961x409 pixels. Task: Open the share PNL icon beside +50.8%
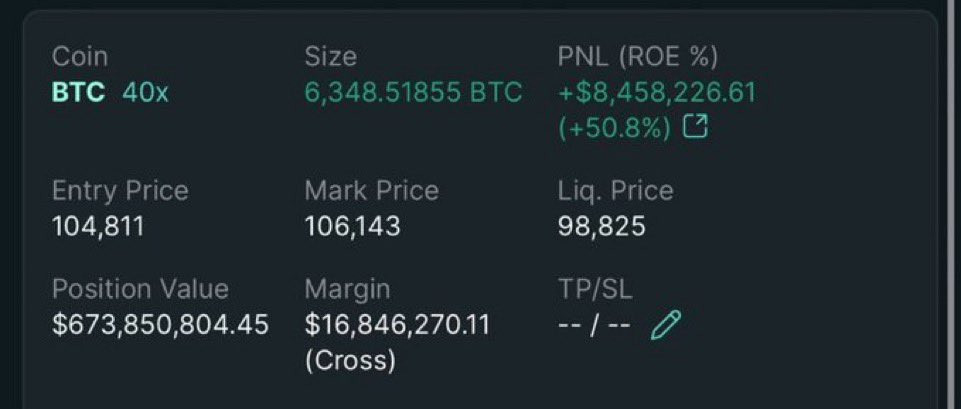696,128
